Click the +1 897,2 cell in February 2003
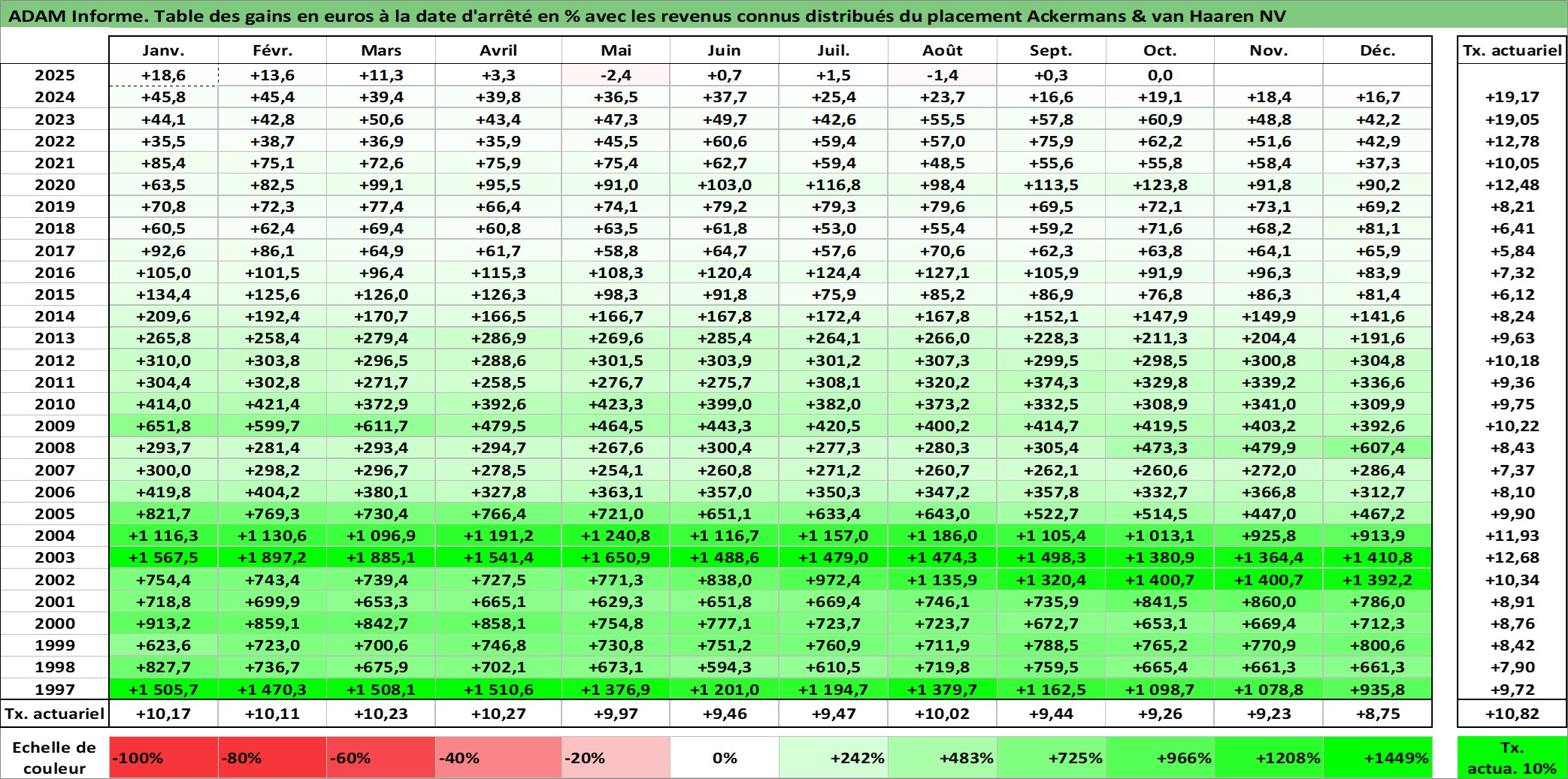This screenshot has height=779, width=1568. tap(273, 557)
